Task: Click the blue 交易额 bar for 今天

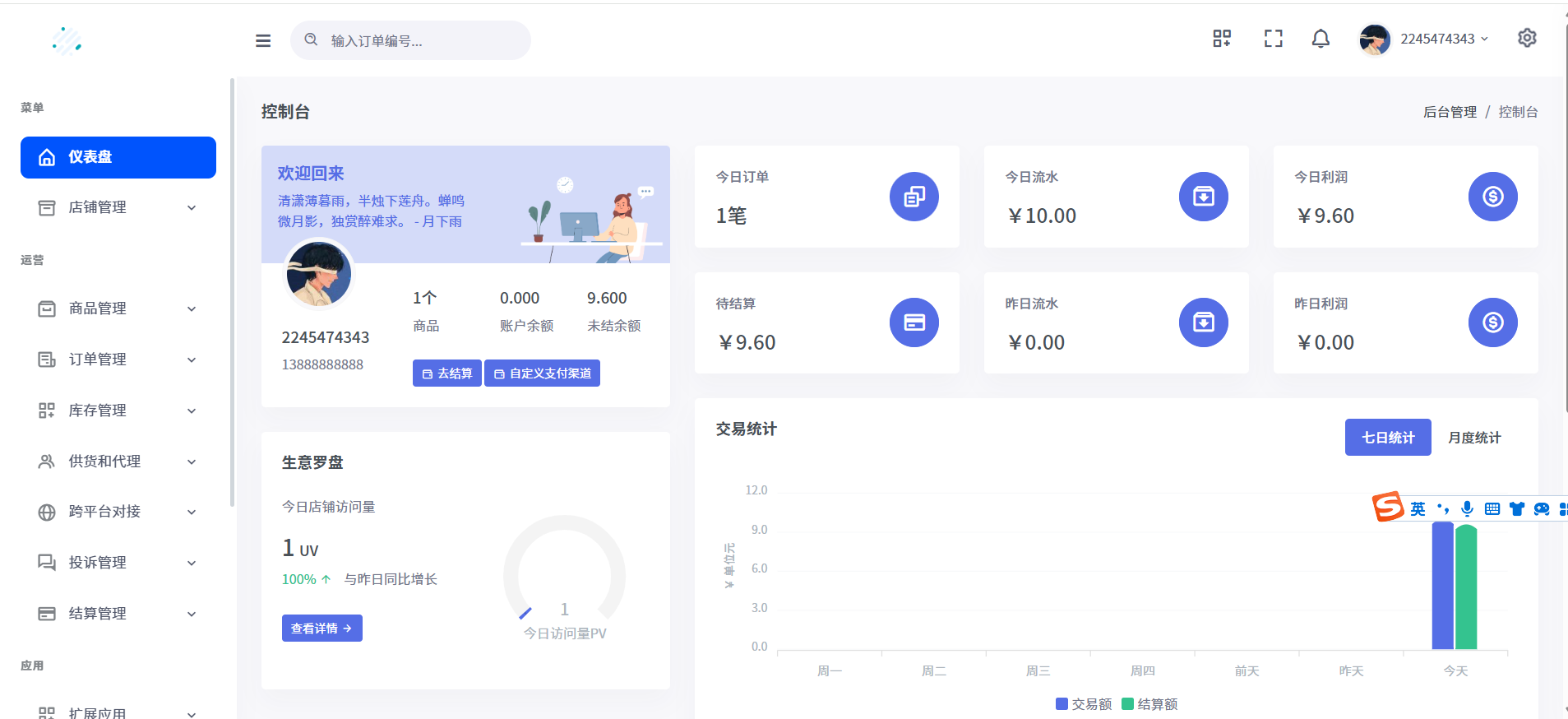Action: point(1442,586)
